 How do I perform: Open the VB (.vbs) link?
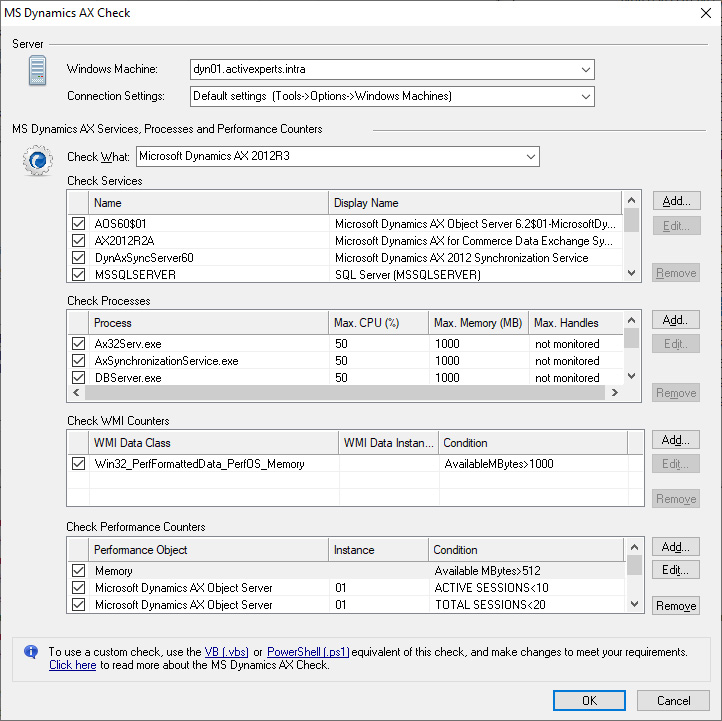(x=227, y=652)
